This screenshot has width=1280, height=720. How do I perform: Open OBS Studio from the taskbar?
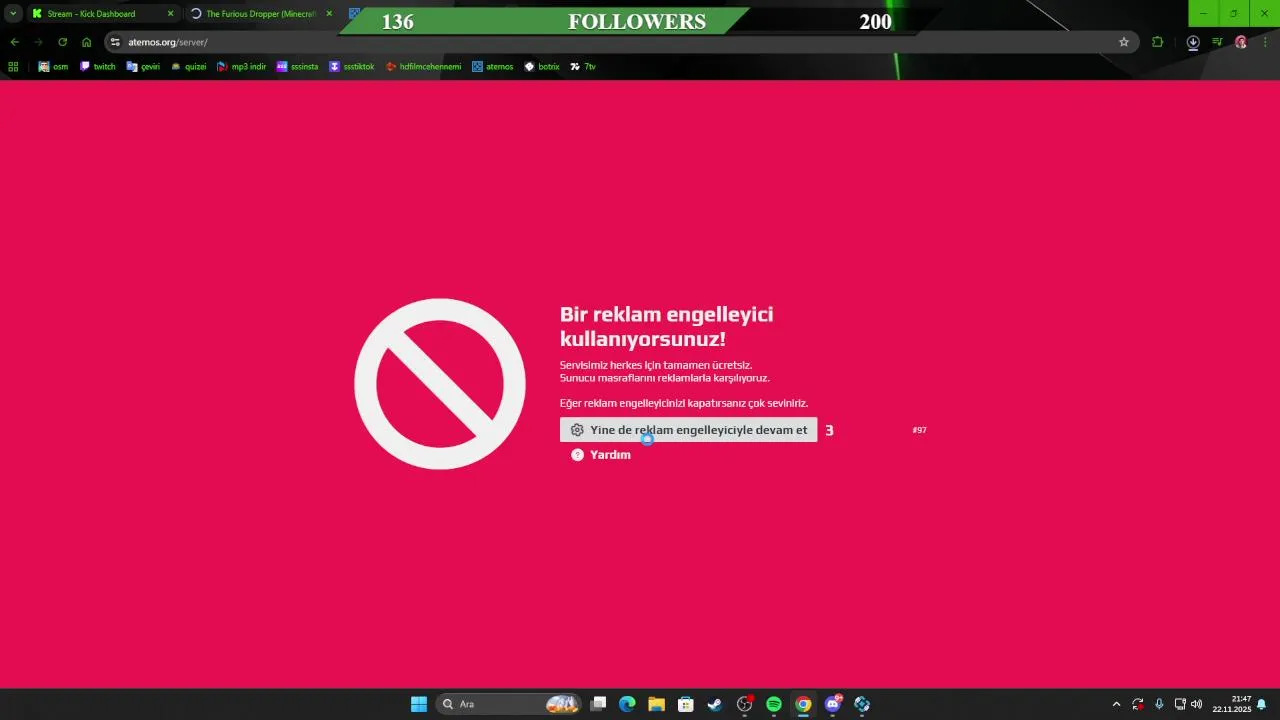click(745, 704)
